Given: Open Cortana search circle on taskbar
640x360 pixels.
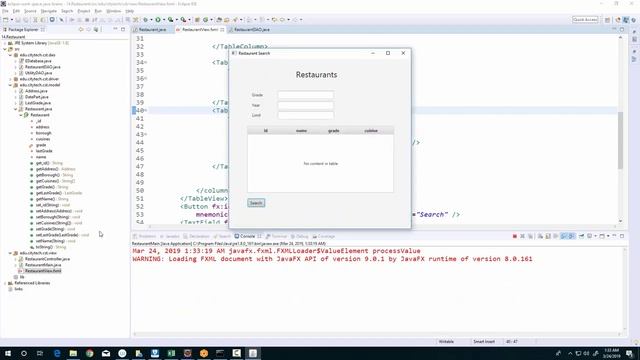Looking at the screenshot, I should pyautogui.click(x=24, y=353).
